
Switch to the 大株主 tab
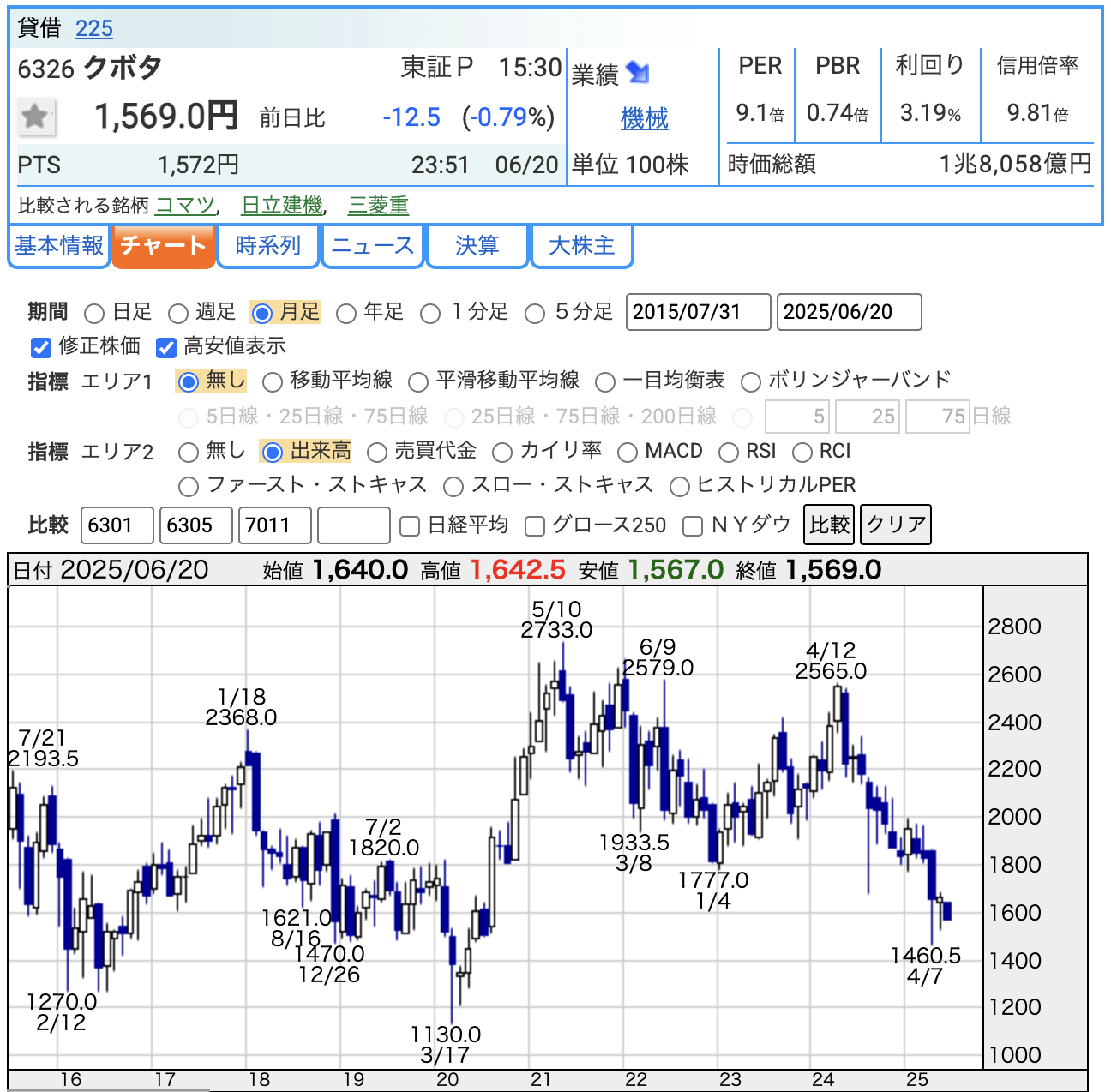(x=582, y=246)
